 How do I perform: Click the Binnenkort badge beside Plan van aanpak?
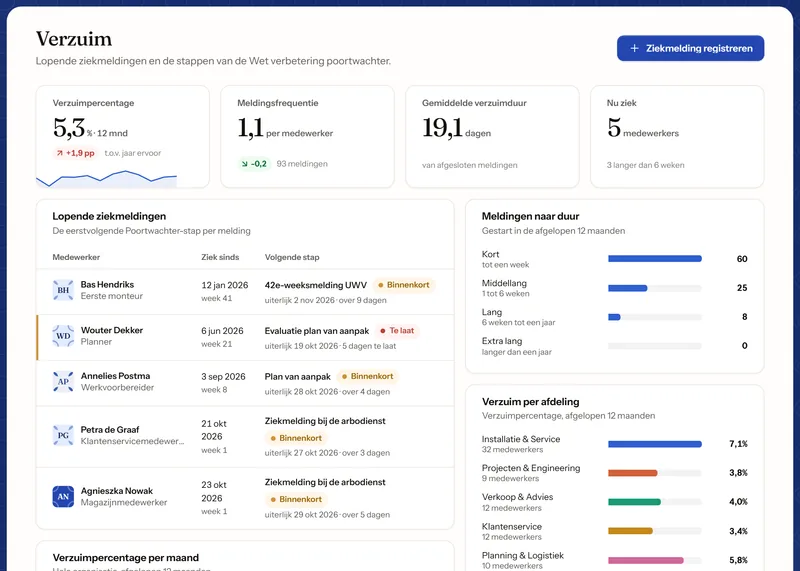pos(367,377)
